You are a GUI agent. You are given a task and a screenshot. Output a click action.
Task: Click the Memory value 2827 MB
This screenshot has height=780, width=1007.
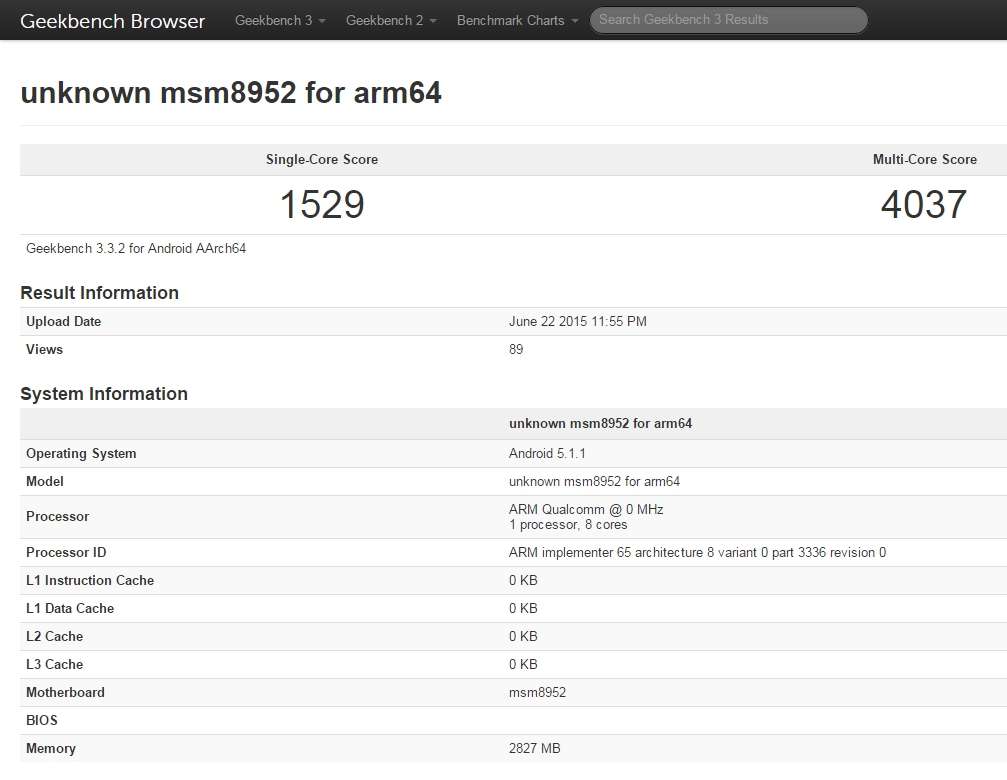pos(534,749)
